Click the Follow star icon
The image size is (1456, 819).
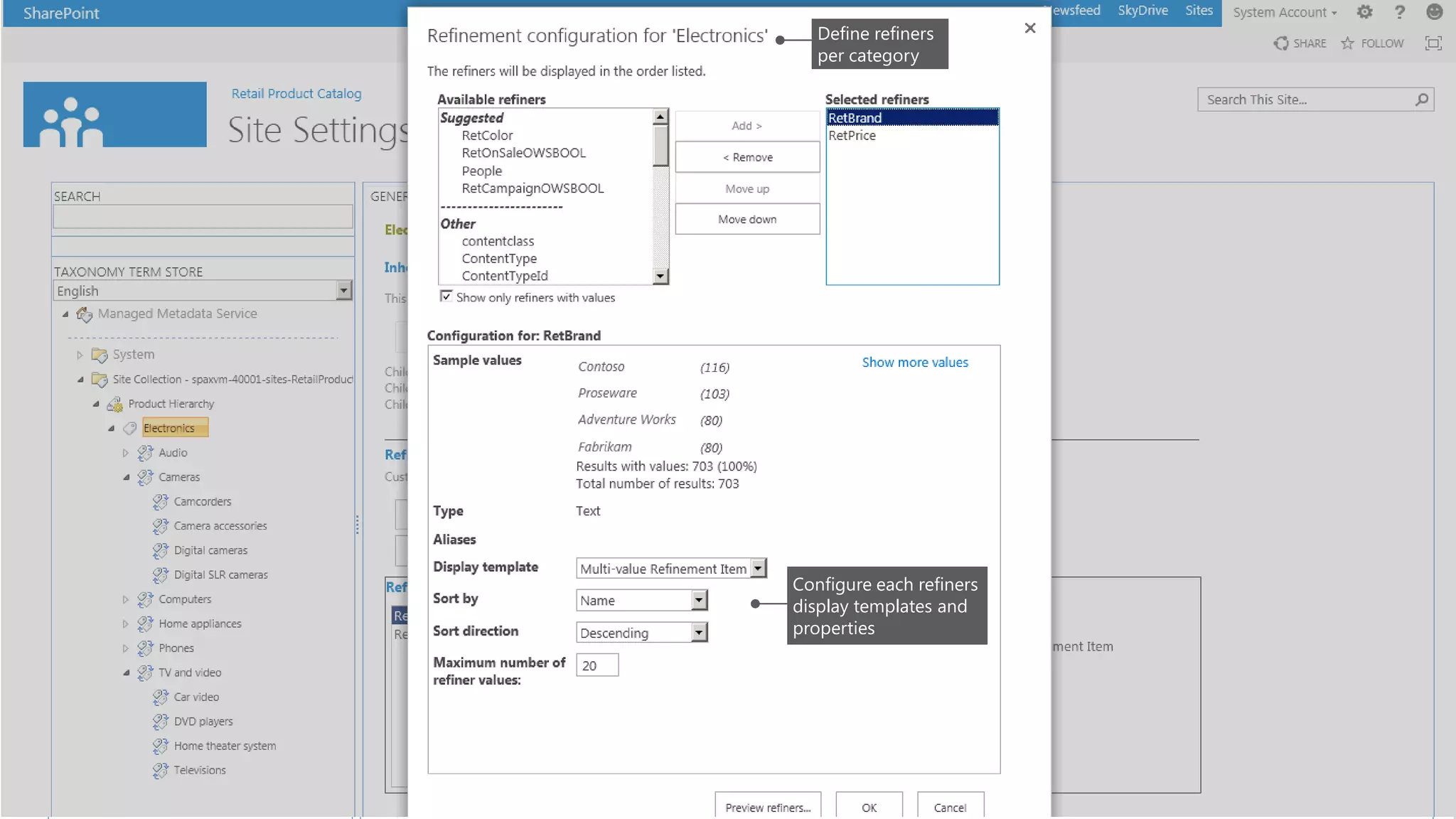pos(1347,43)
